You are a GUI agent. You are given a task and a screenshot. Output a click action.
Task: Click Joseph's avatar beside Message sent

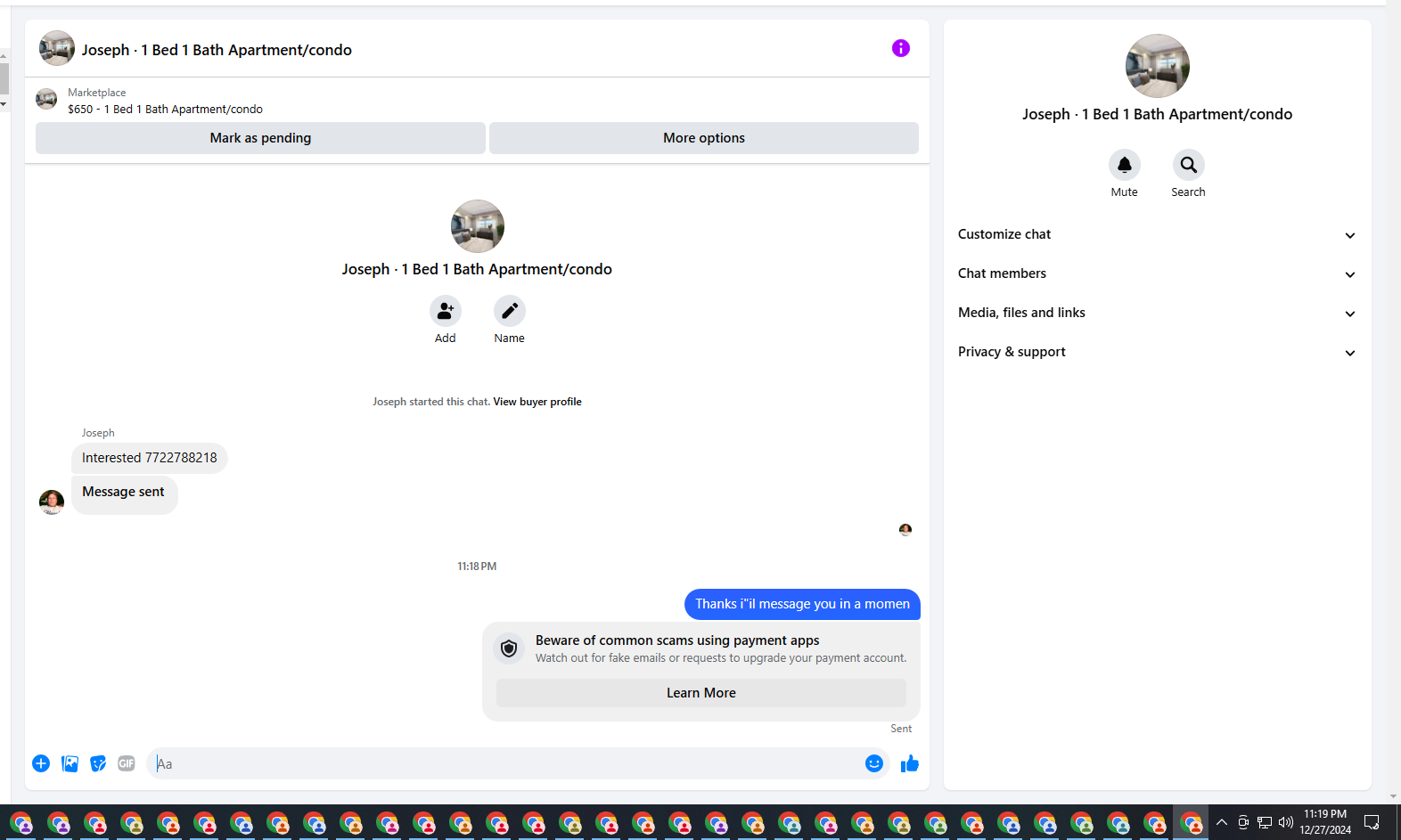52,502
